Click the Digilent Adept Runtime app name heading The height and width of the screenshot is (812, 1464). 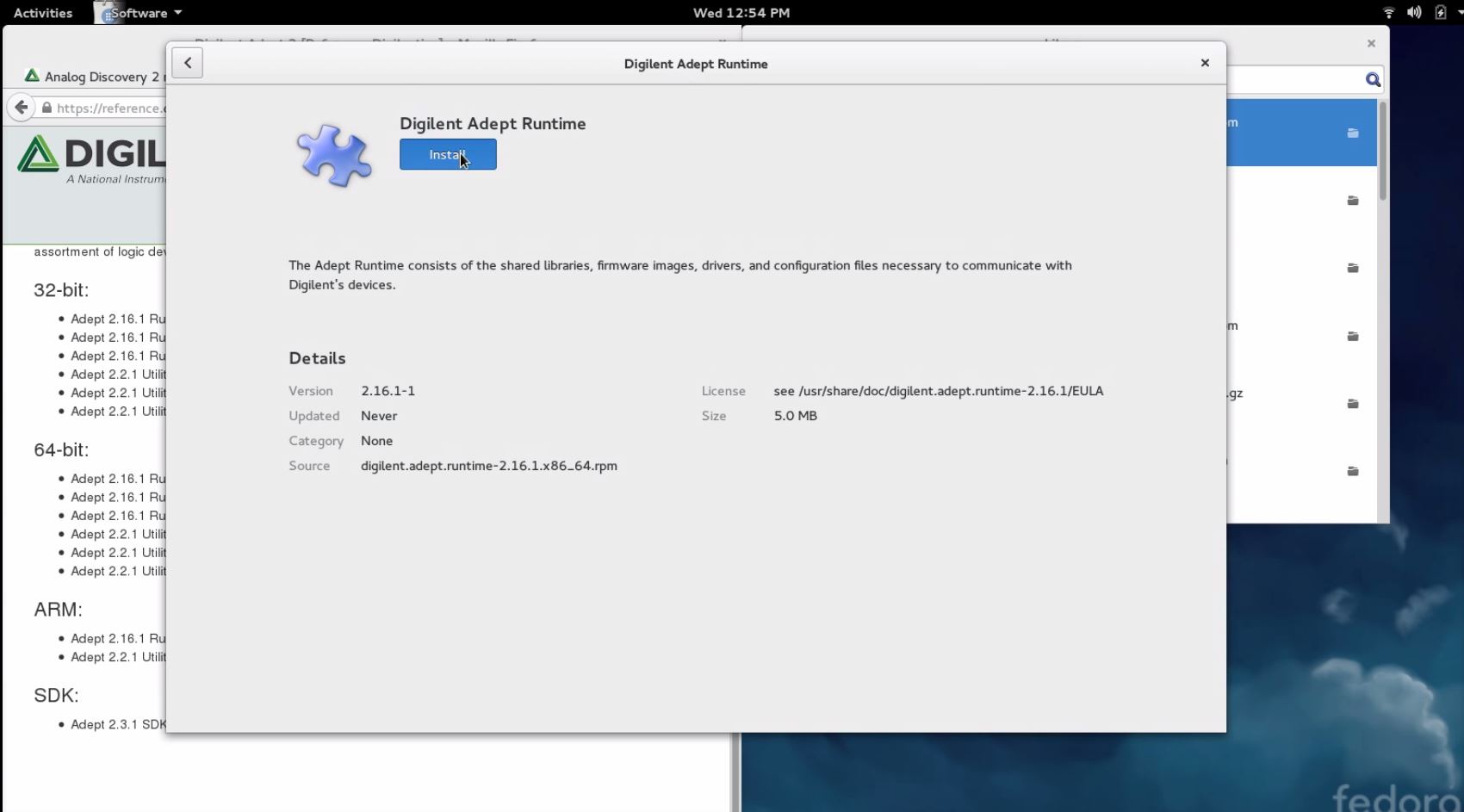coord(493,123)
